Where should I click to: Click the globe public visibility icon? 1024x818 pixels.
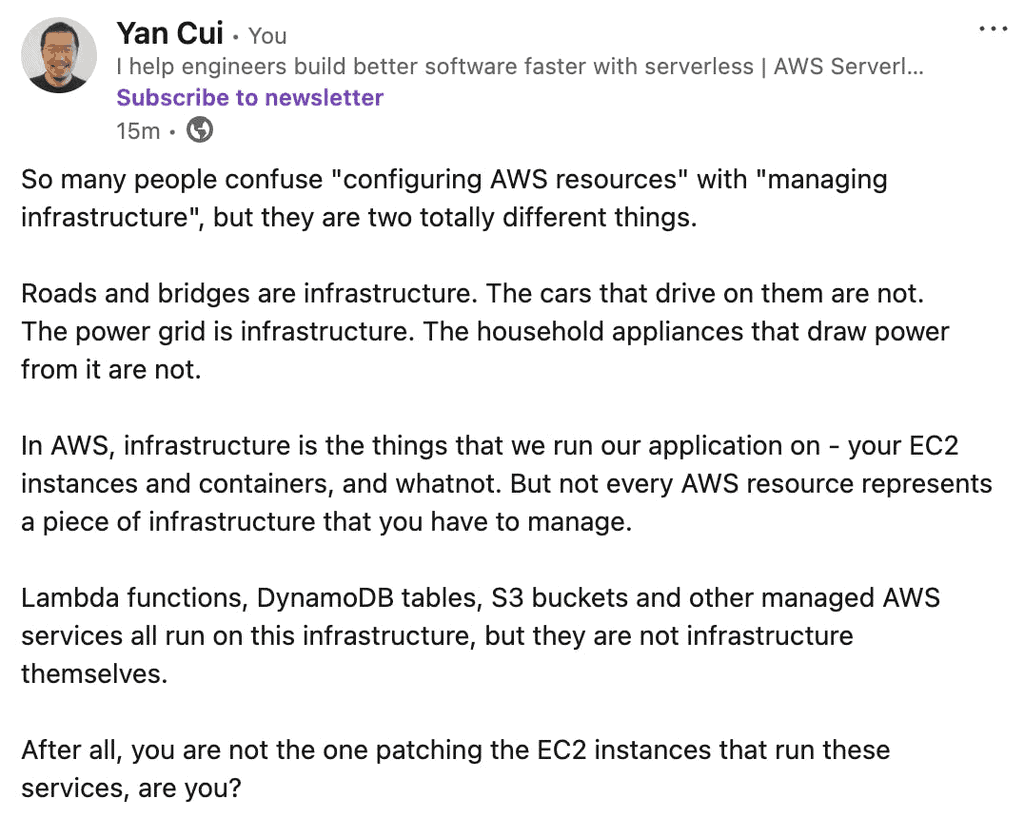pyautogui.click(x=200, y=130)
